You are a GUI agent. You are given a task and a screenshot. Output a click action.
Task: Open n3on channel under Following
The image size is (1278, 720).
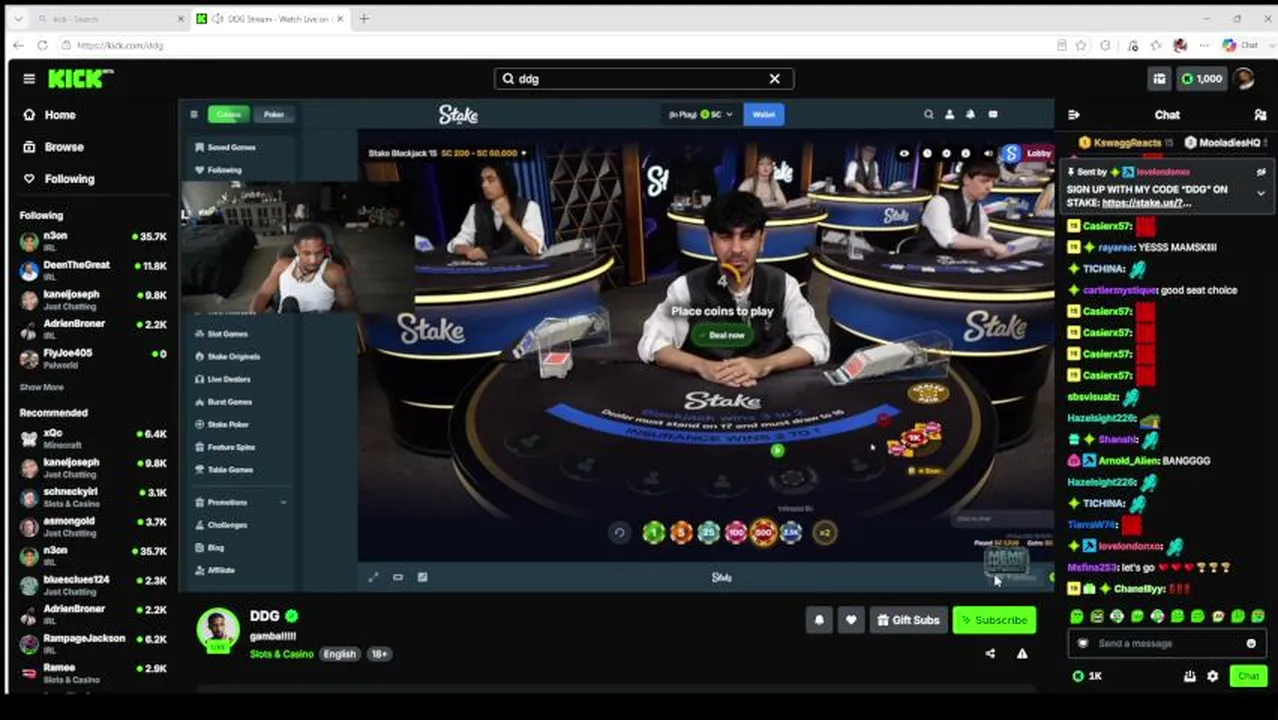[x=93, y=241]
